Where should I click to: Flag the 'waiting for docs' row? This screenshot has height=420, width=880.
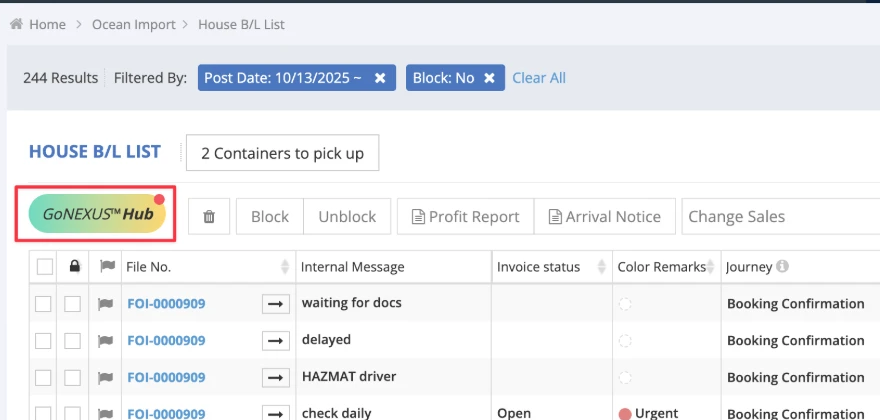tap(105, 304)
